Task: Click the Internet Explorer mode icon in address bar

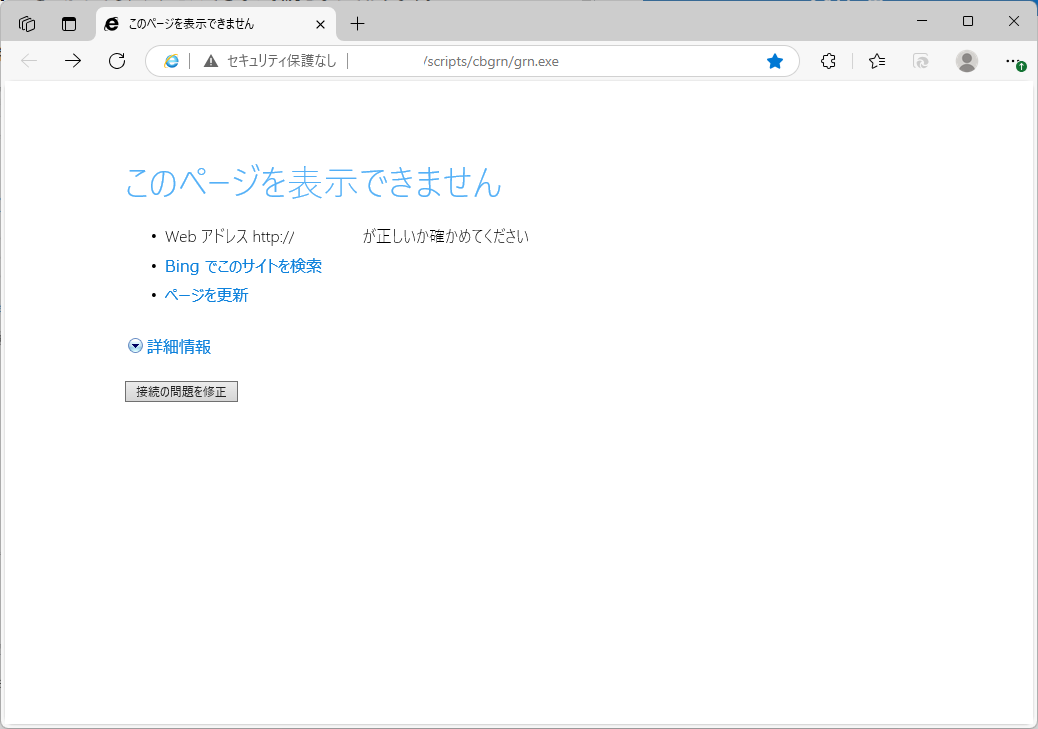Action: coord(171,61)
